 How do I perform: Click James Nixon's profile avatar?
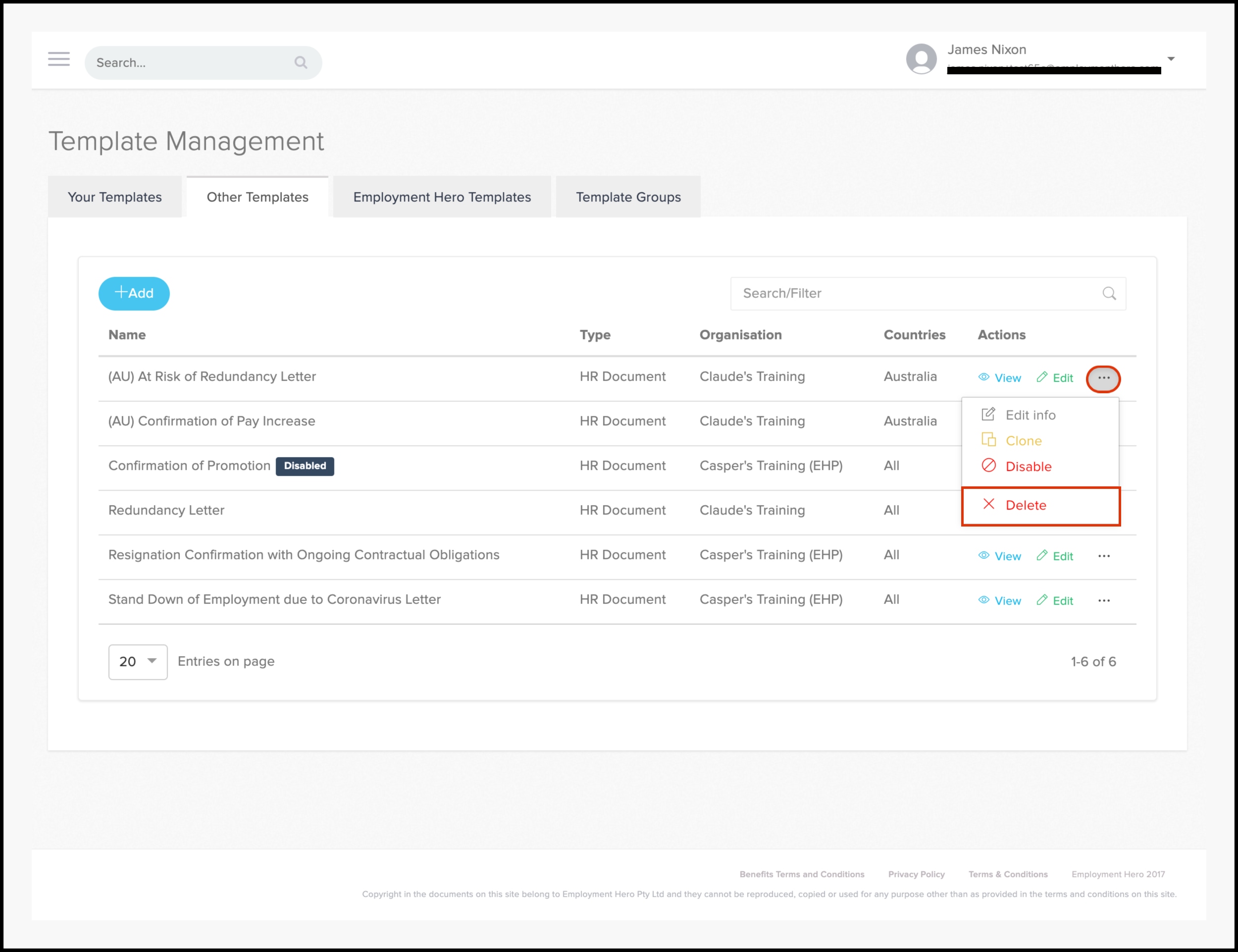pos(921,59)
